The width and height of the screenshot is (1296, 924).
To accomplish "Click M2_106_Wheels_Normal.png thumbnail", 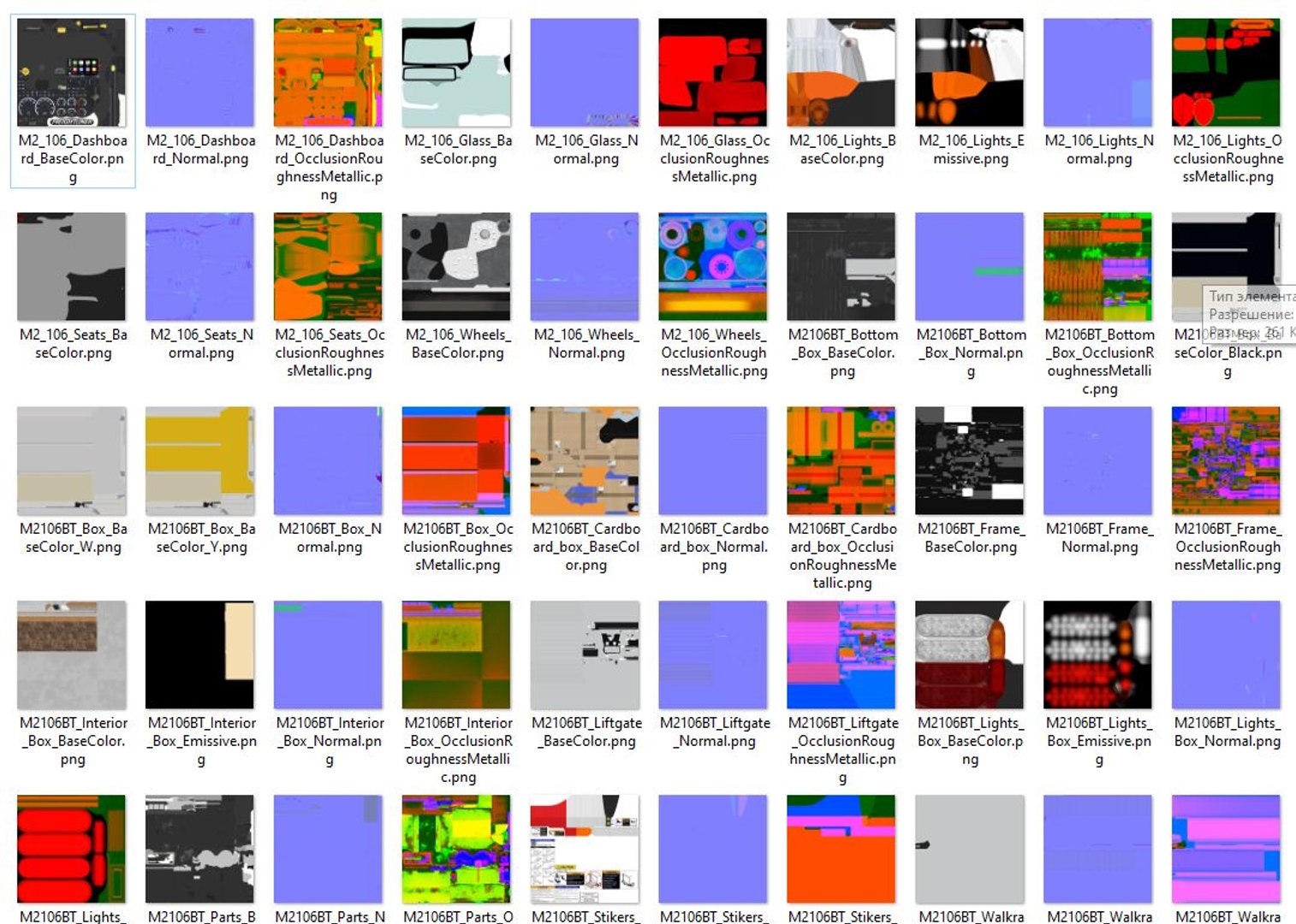I will [586, 267].
